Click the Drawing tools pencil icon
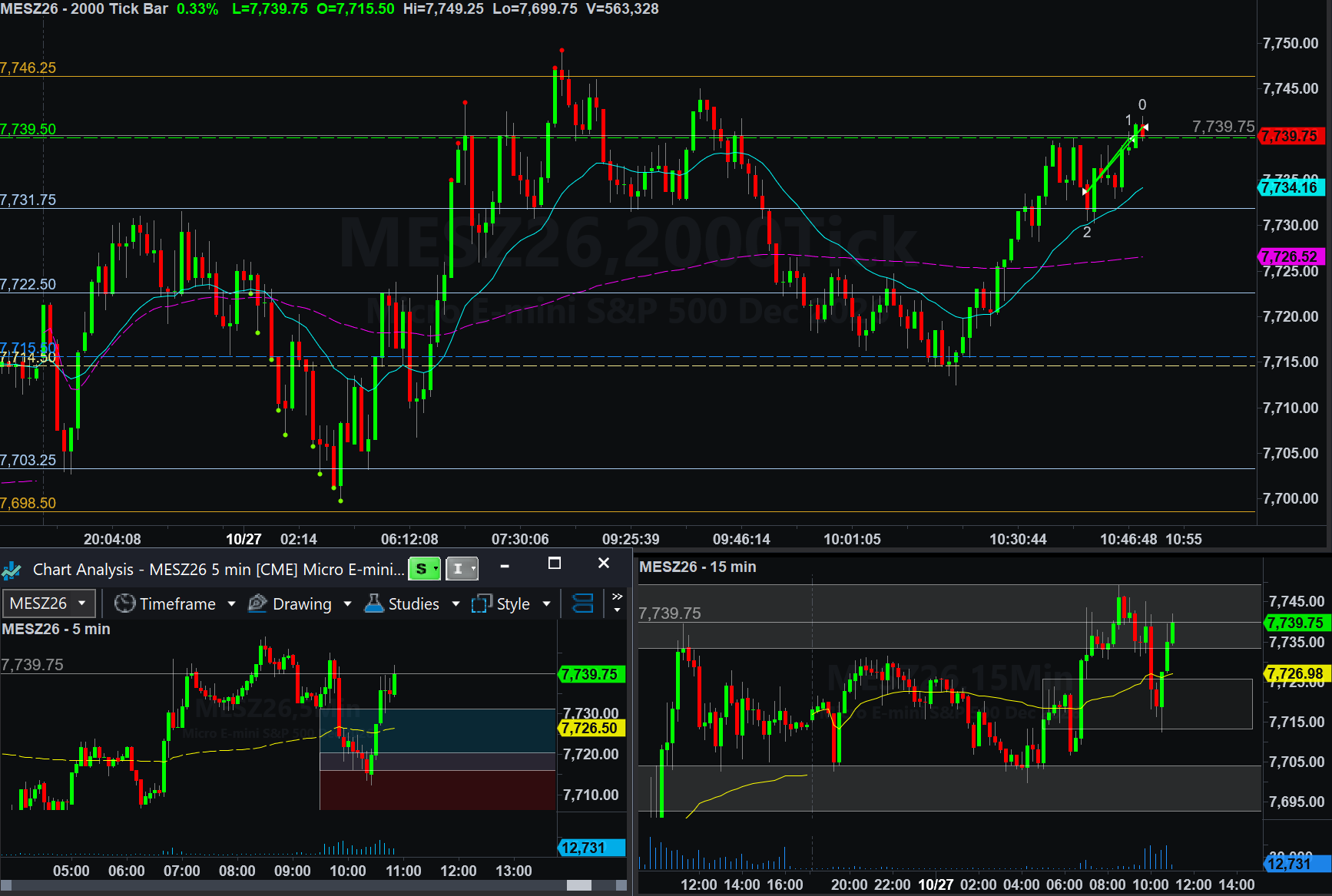The width and height of the screenshot is (1332, 896). [257, 603]
